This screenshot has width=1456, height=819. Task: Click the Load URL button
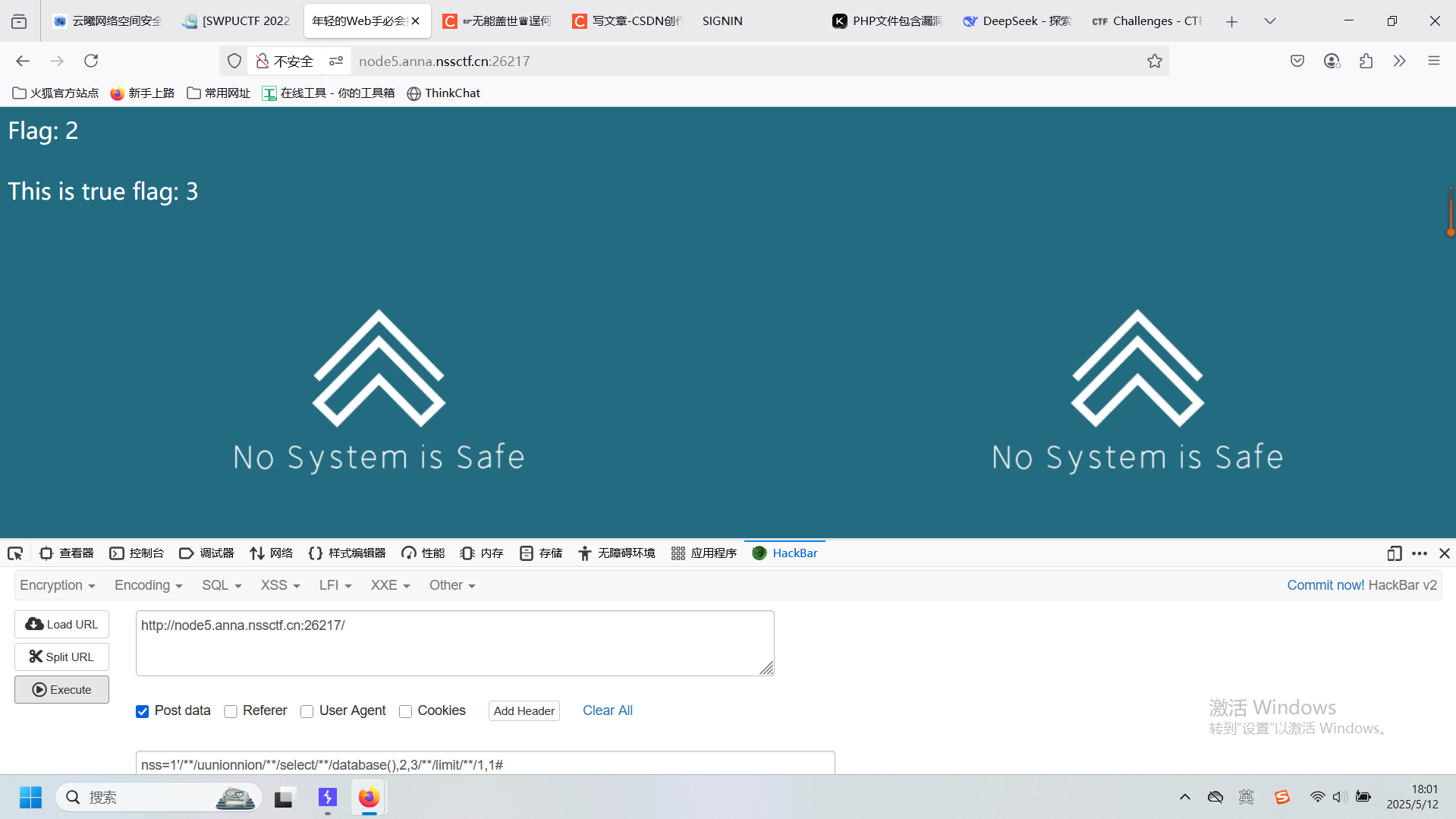point(61,624)
